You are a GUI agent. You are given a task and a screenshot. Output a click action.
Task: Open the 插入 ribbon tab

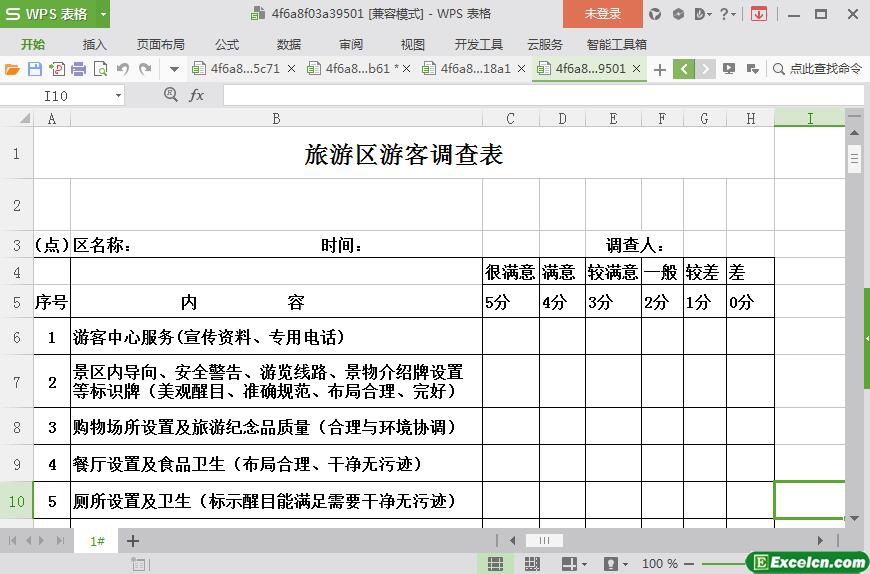94,44
